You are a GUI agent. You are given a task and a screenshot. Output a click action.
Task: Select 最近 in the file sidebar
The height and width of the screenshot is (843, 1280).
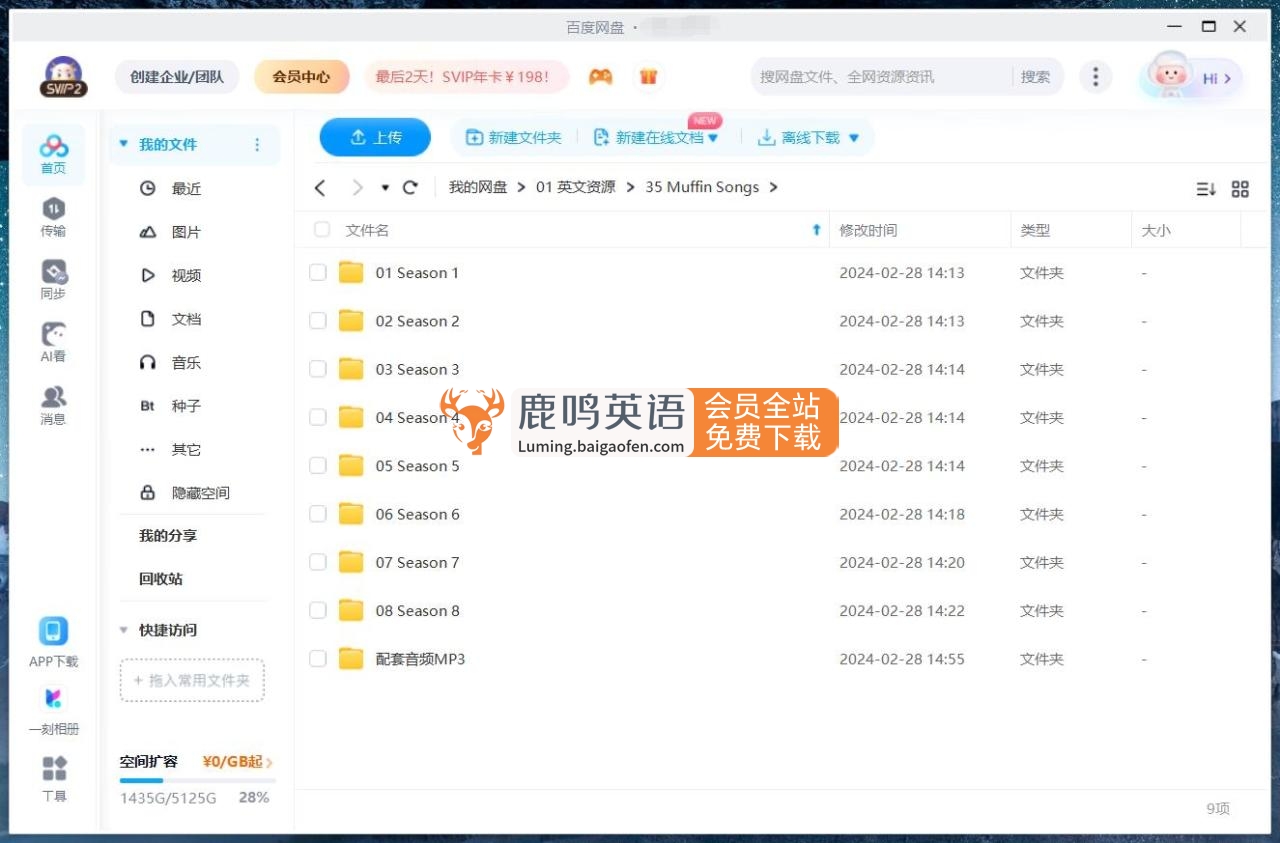tap(186, 188)
